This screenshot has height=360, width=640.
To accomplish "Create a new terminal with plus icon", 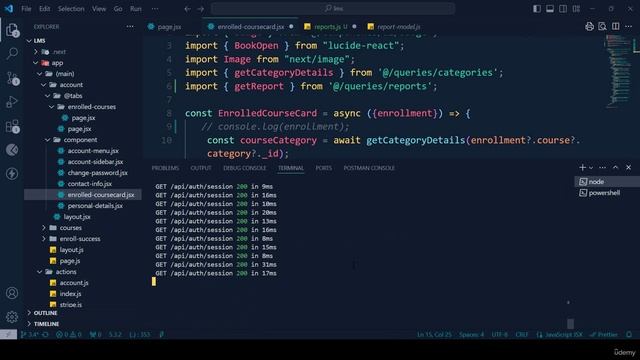I will (x=582, y=168).
